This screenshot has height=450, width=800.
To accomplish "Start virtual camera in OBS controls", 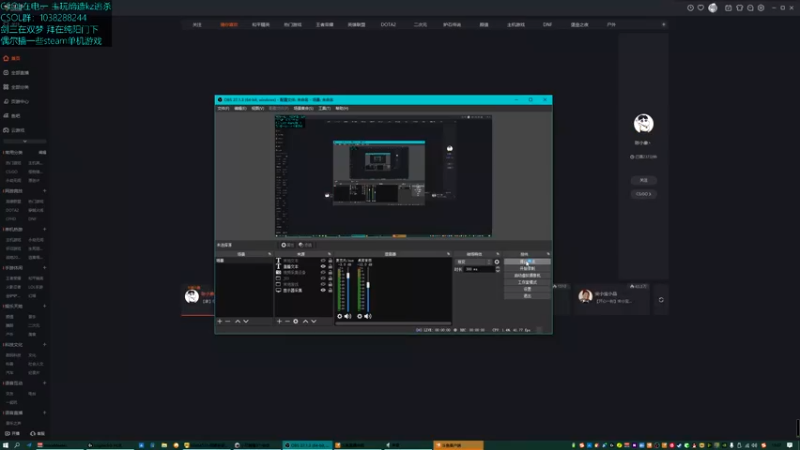I will (x=527, y=276).
